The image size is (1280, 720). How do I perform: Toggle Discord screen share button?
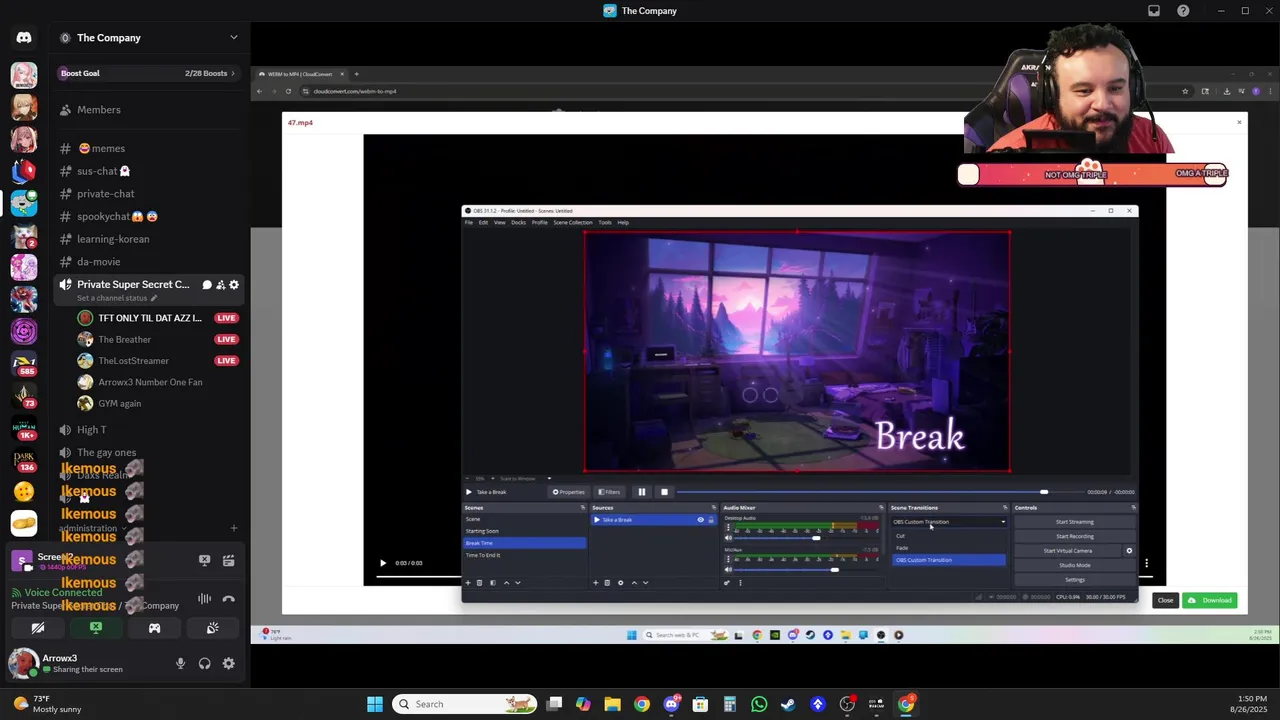(x=96, y=628)
